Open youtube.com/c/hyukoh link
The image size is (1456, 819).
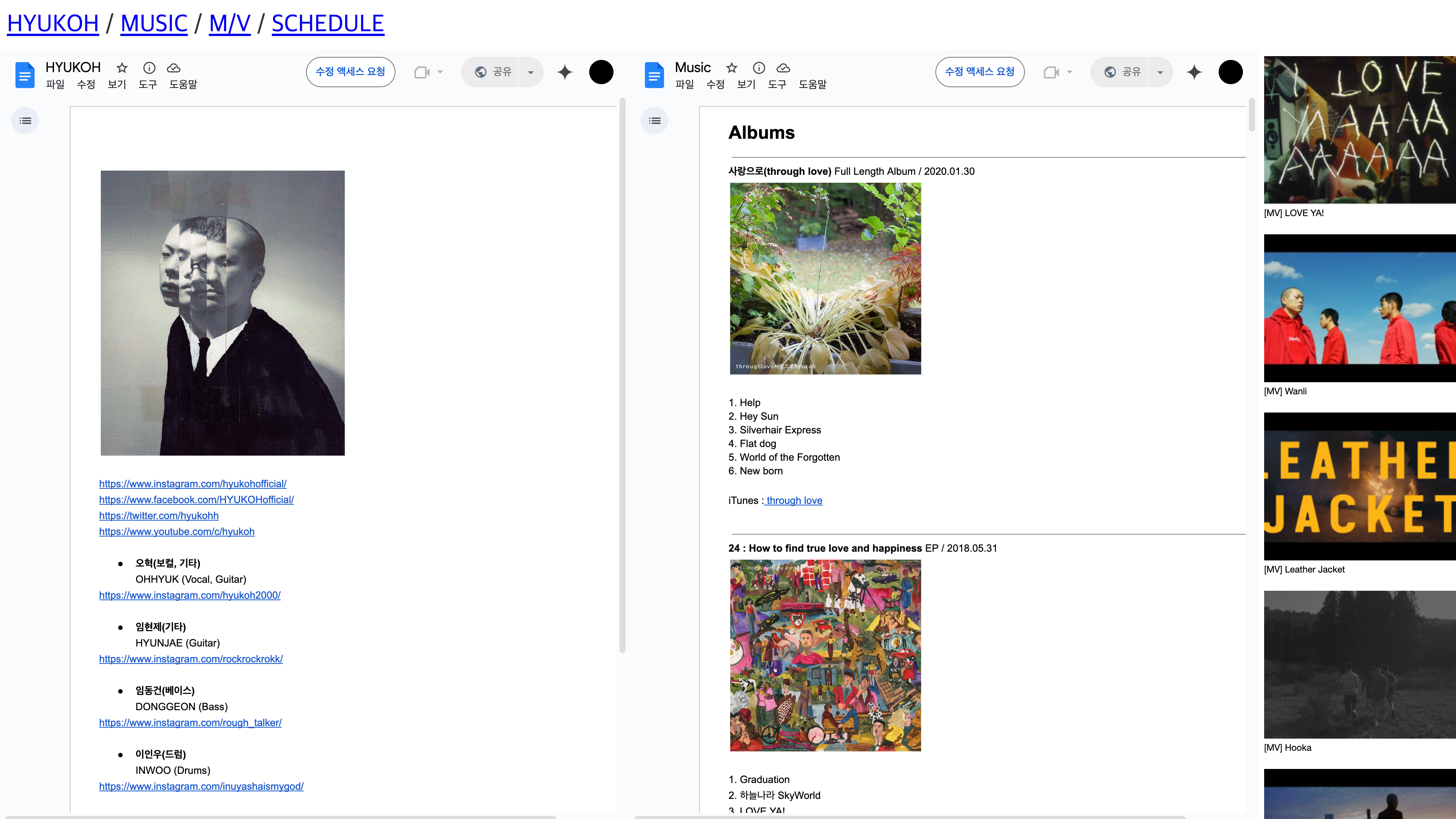[177, 531]
